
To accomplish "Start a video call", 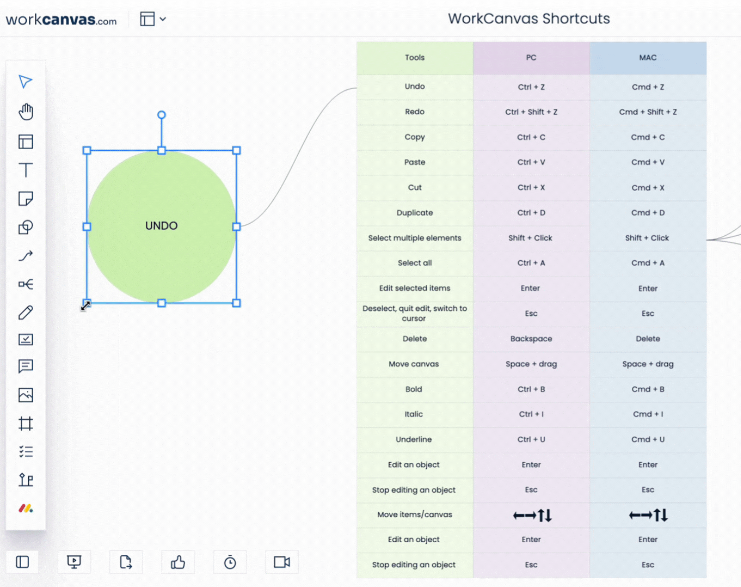I will point(282,562).
